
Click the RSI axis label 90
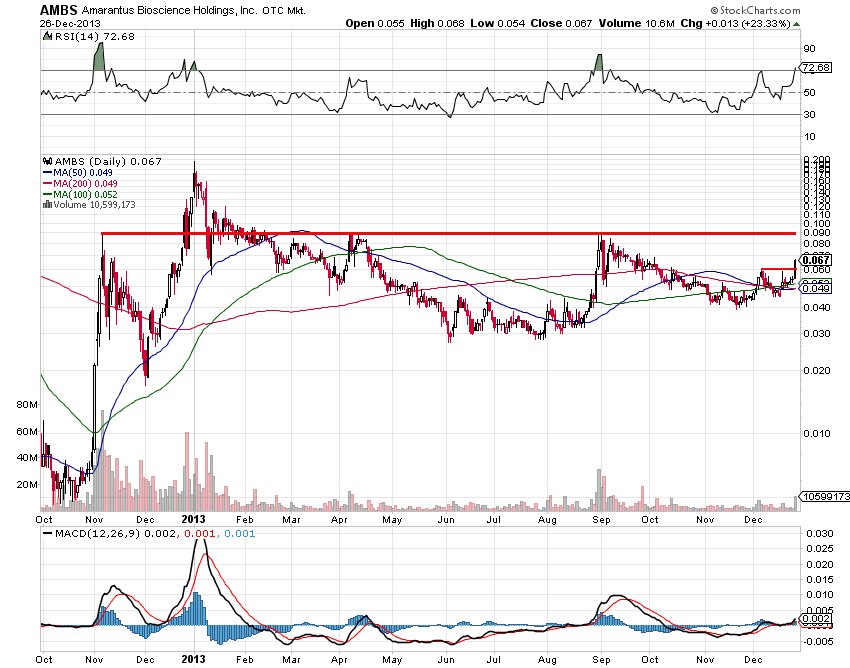[x=809, y=49]
